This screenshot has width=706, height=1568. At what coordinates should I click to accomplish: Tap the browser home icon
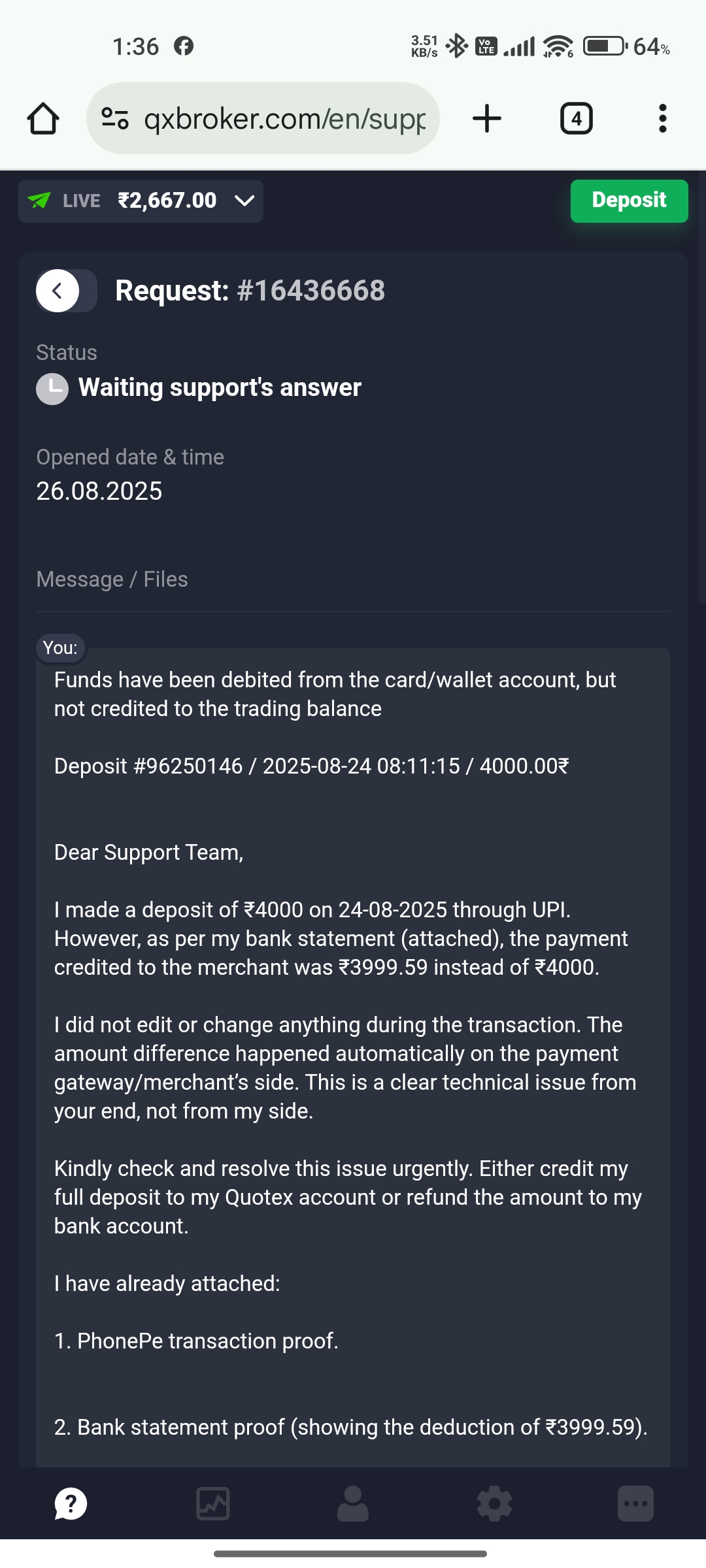coord(43,119)
